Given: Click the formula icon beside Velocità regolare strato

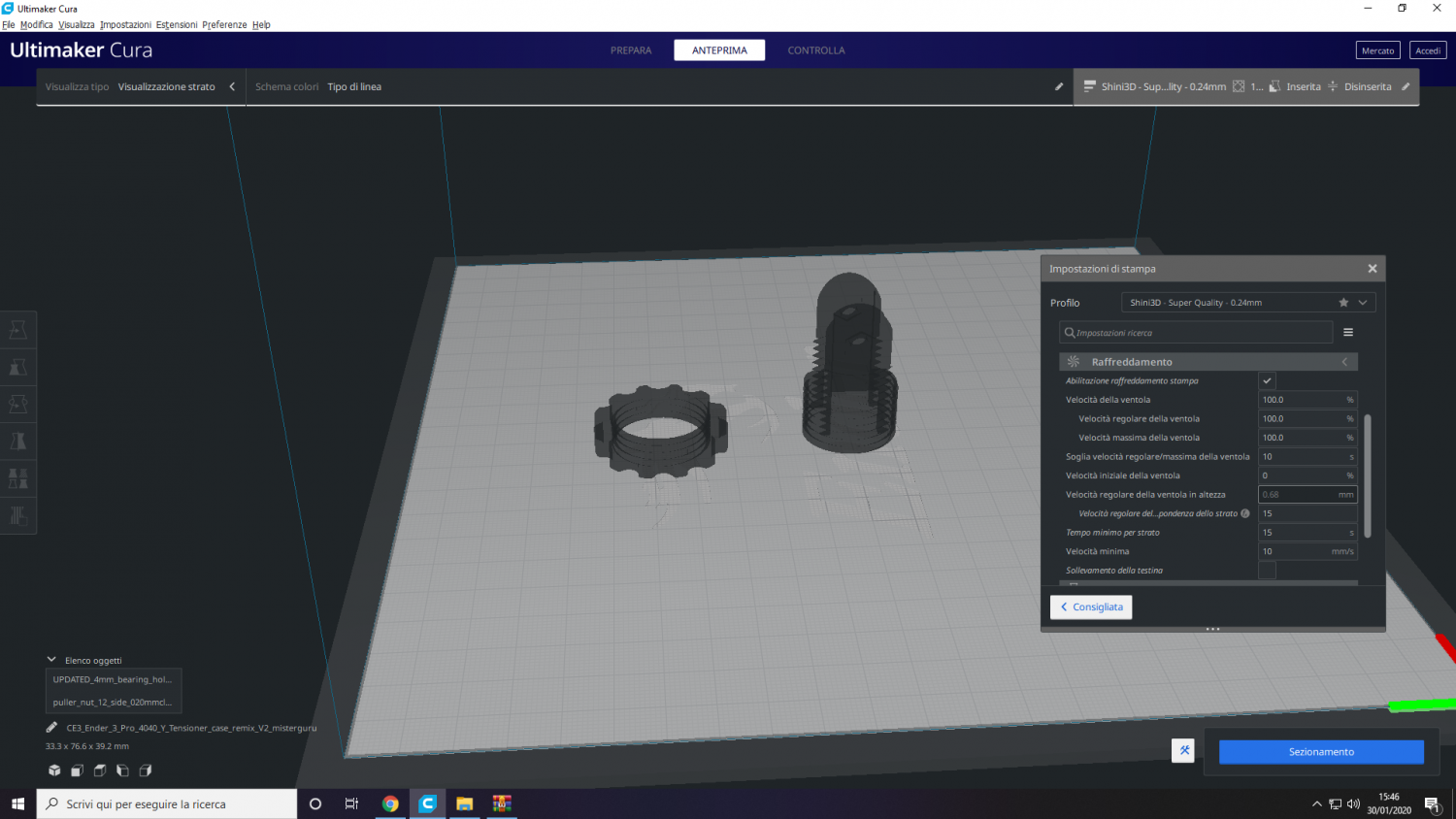Looking at the screenshot, I should [x=1245, y=513].
